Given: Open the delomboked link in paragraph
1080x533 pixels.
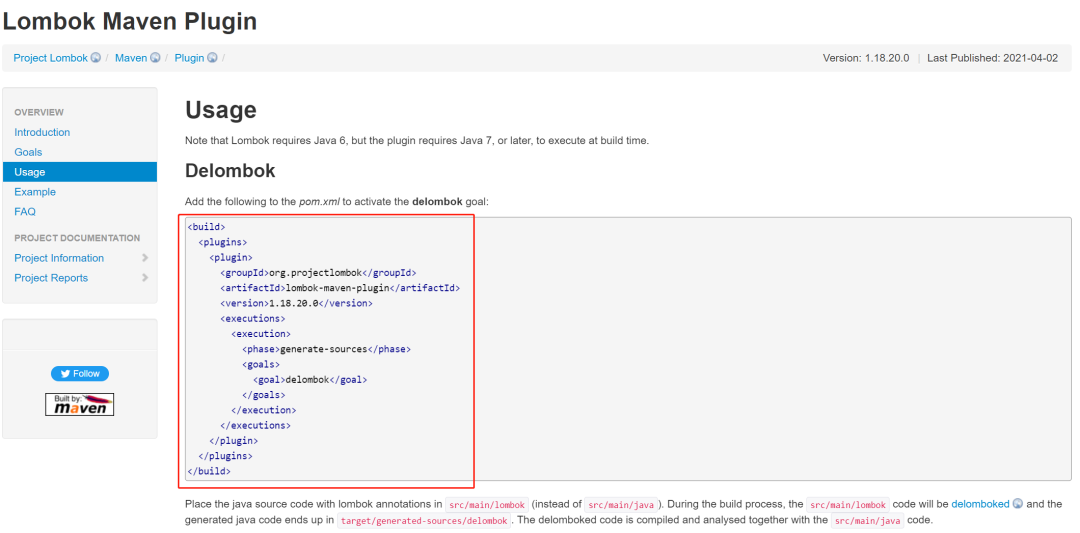Looking at the screenshot, I should pyautogui.click(x=980, y=504).
